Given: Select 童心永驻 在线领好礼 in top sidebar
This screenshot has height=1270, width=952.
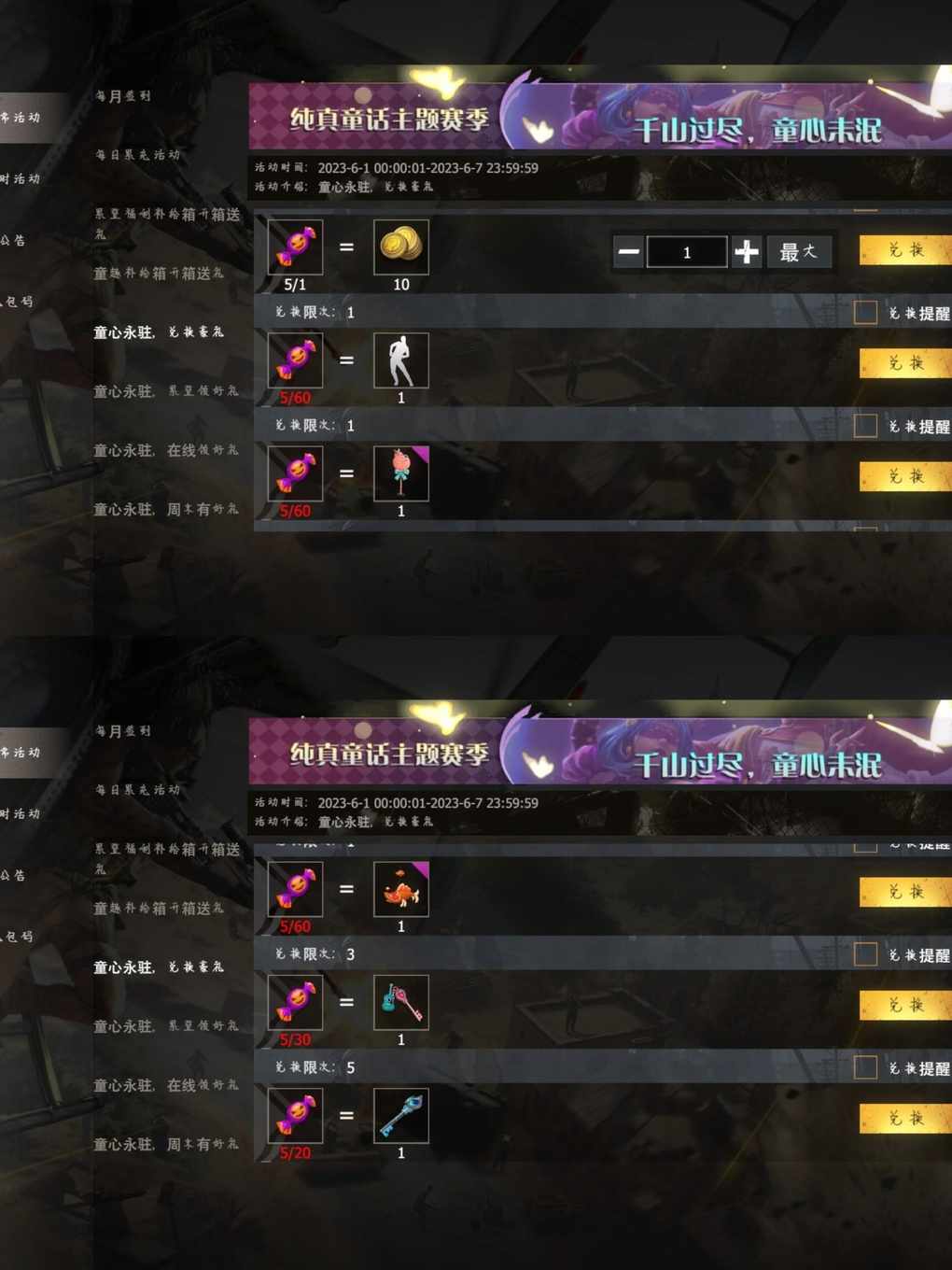Looking at the screenshot, I should 166,450.
